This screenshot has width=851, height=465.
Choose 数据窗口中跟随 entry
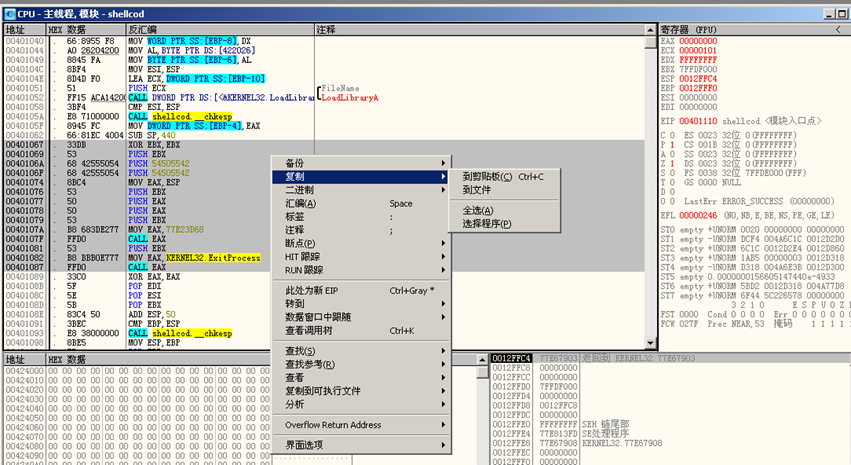click(x=361, y=317)
